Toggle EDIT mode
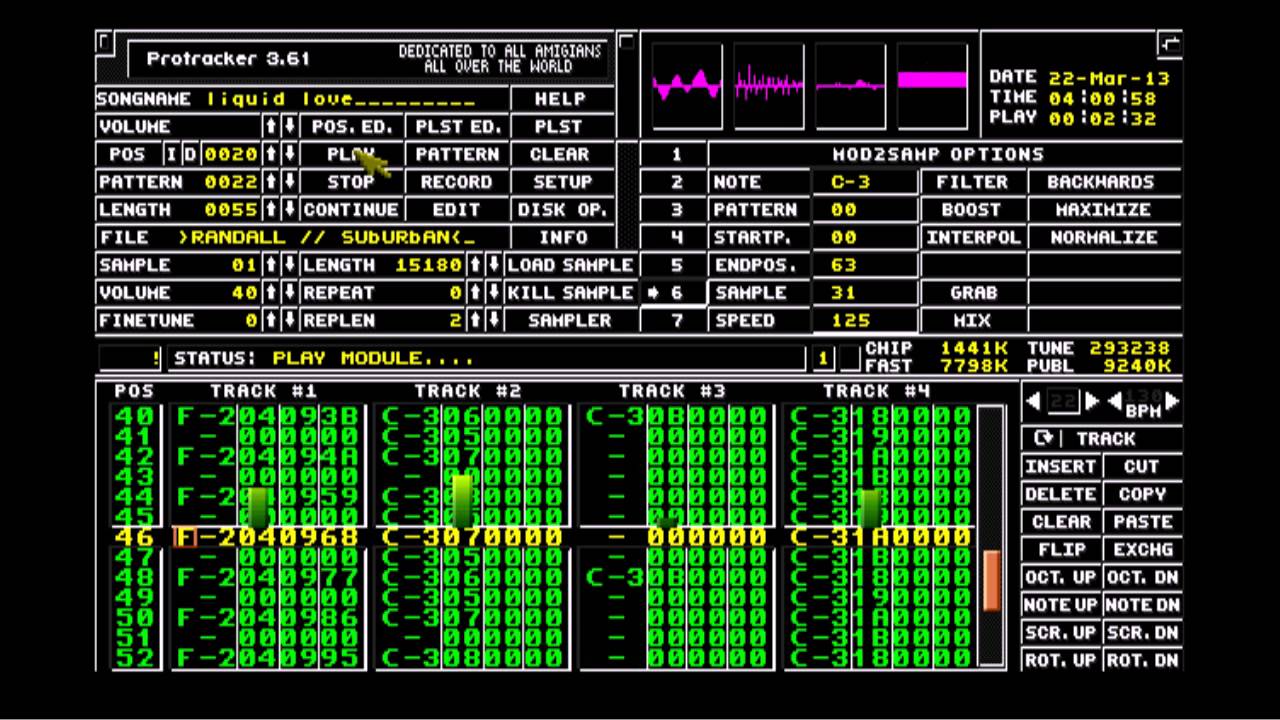1280x720 pixels. click(x=457, y=210)
